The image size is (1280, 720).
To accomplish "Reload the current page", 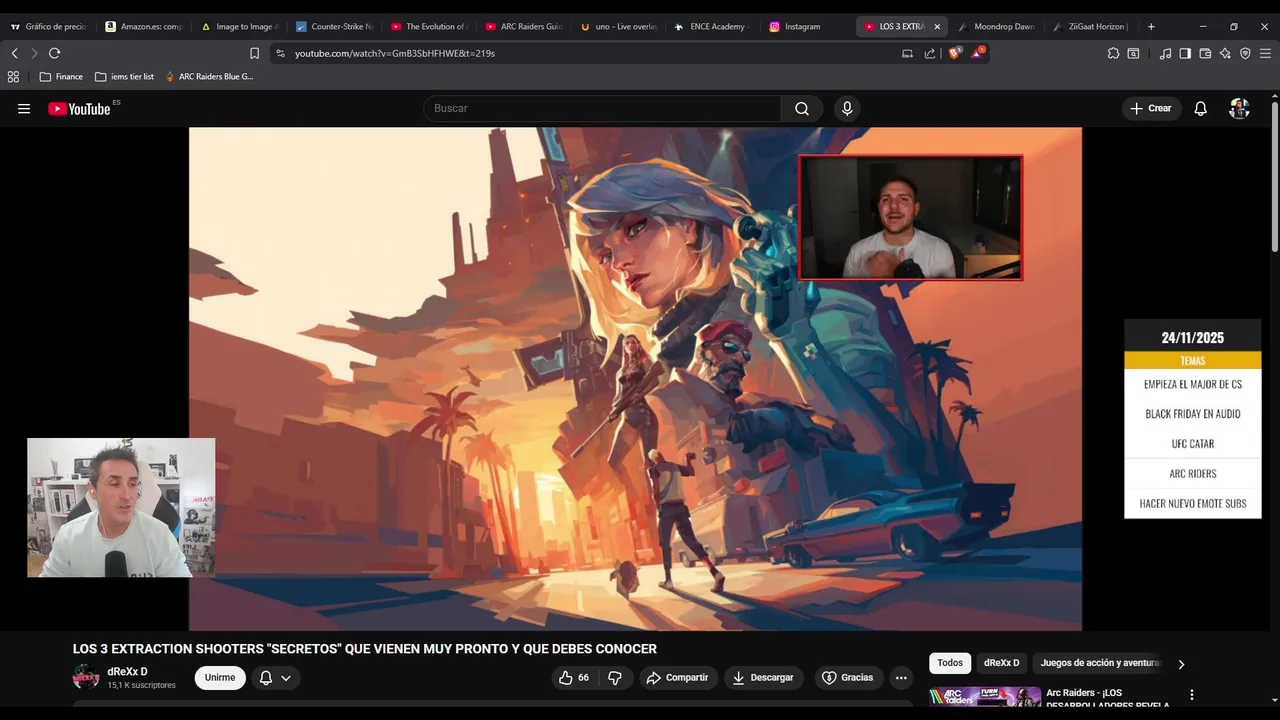I will click(54, 53).
